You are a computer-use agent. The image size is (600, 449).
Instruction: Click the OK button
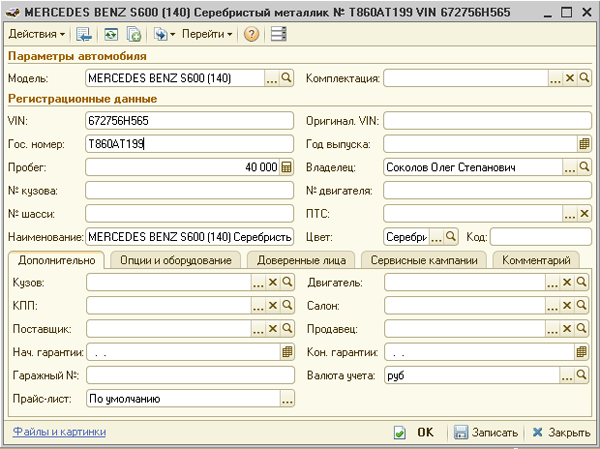pos(416,433)
